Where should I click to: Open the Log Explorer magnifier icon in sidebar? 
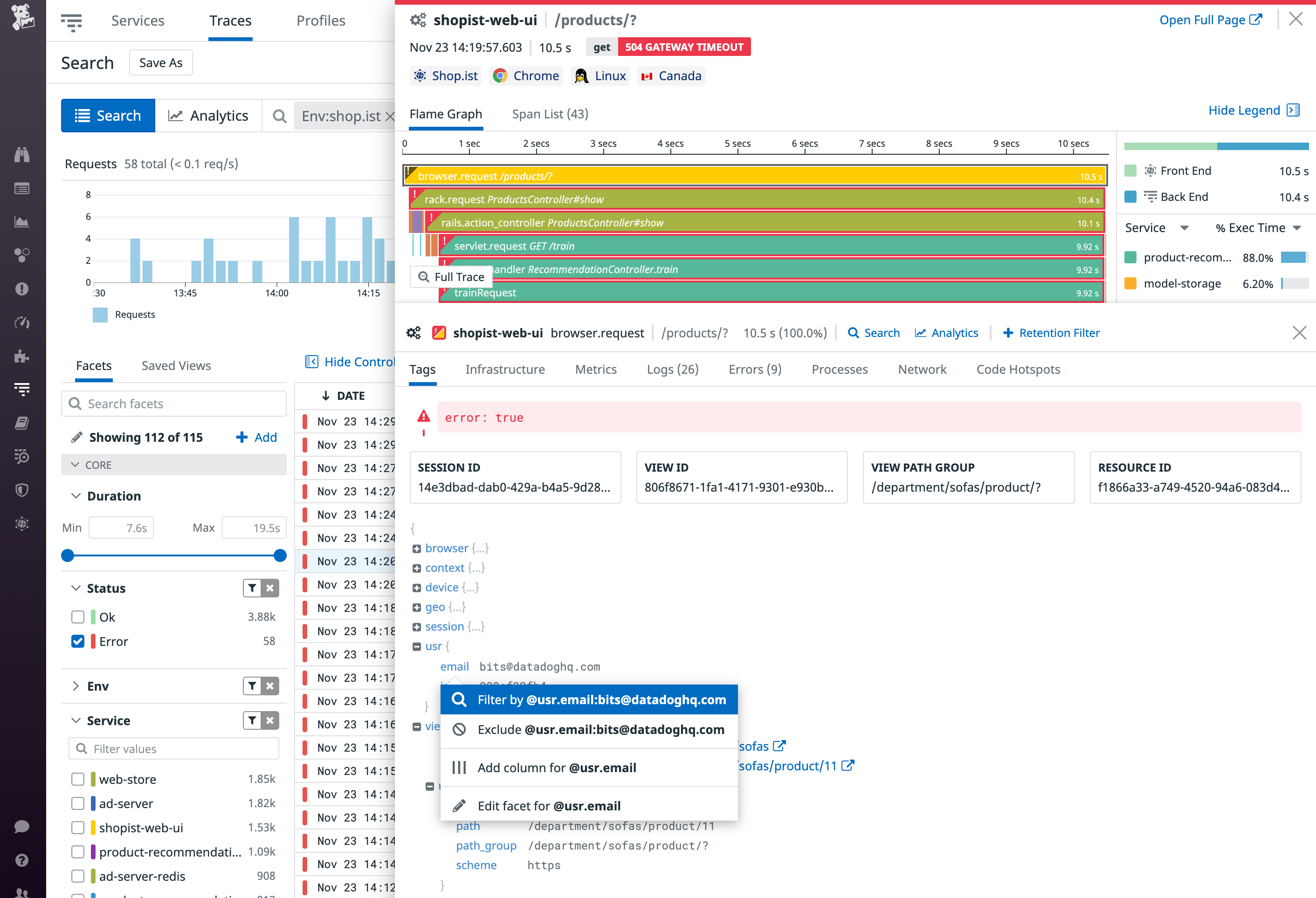[x=22, y=456]
